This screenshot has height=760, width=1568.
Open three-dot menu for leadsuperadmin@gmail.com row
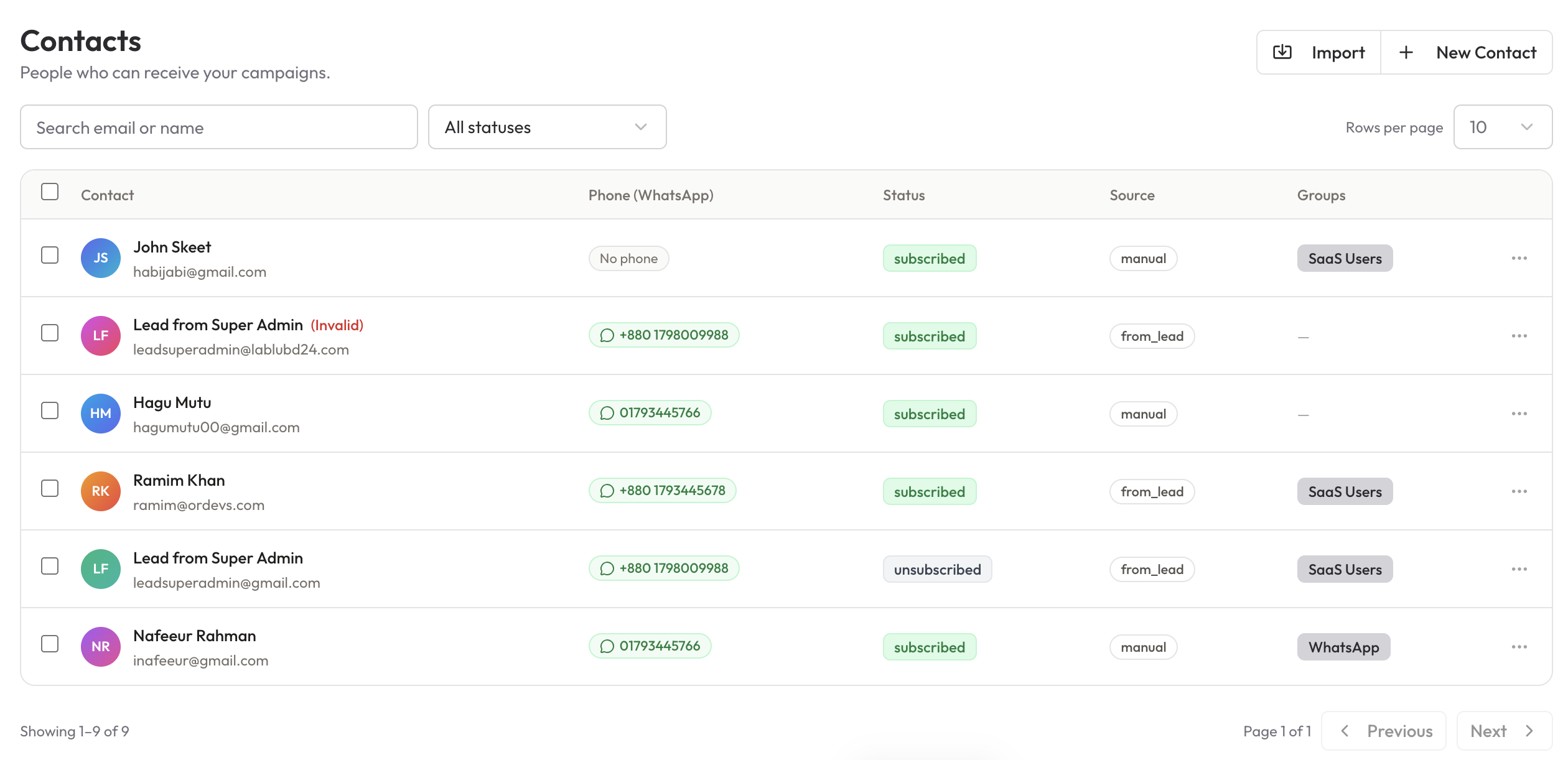click(1519, 569)
